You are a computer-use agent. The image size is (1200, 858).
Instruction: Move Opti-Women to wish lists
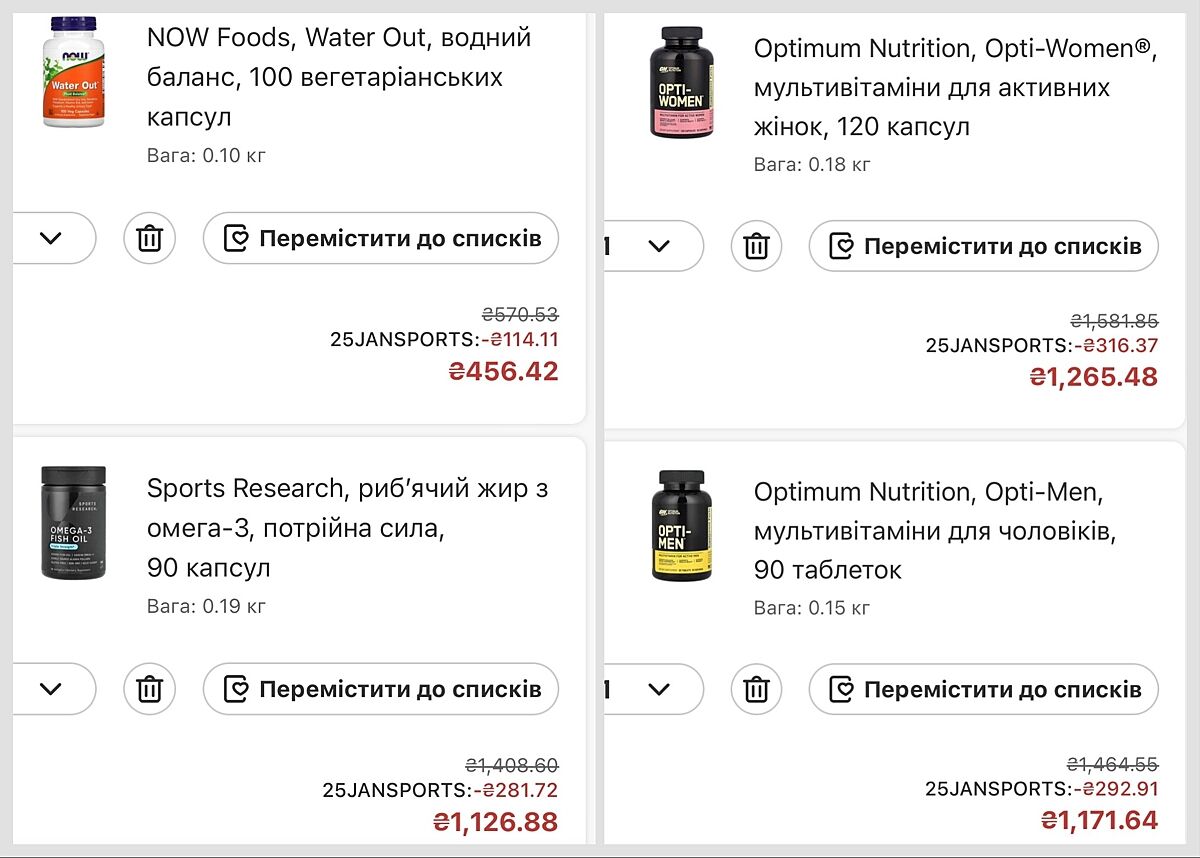(983, 246)
